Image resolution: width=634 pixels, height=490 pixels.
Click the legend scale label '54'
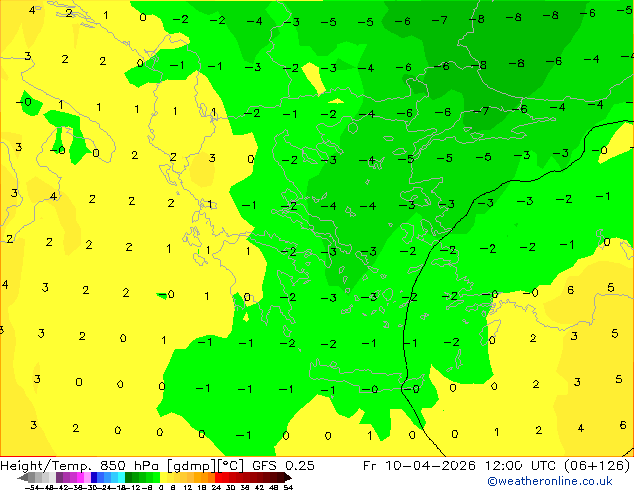point(288,487)
